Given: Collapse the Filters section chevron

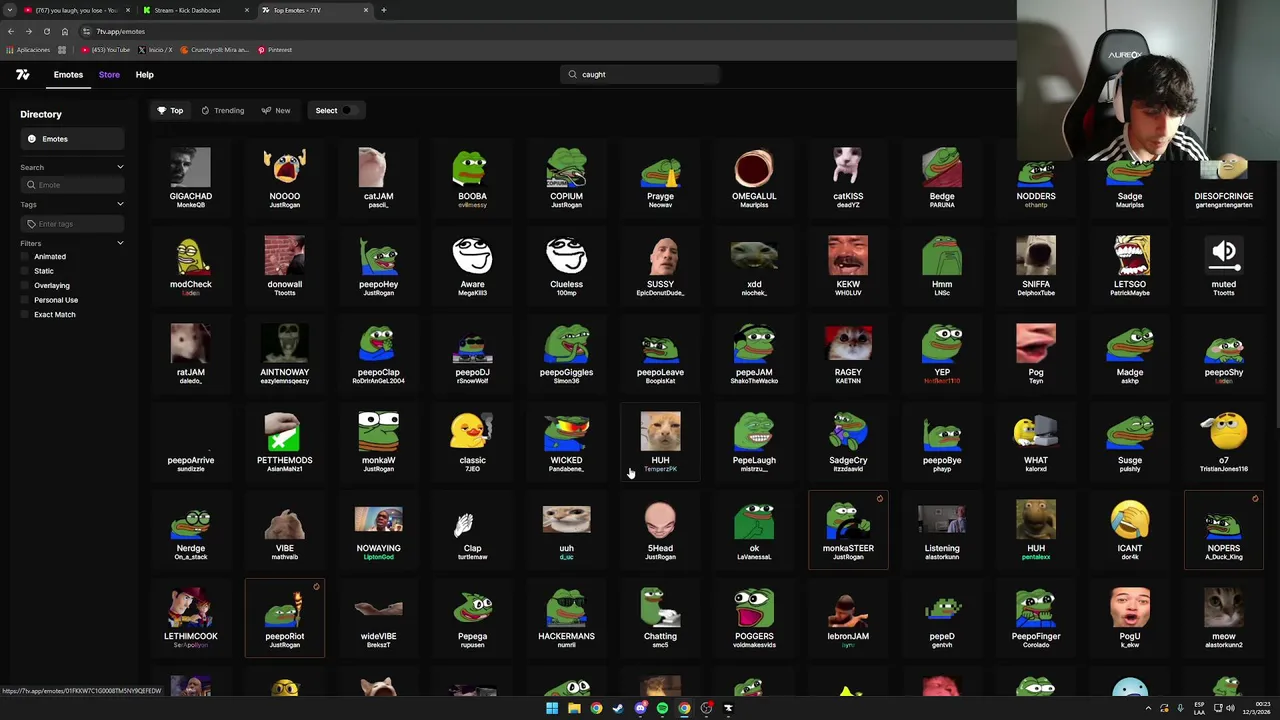Looking at the screenshot, I should click(x=120, y=243).
